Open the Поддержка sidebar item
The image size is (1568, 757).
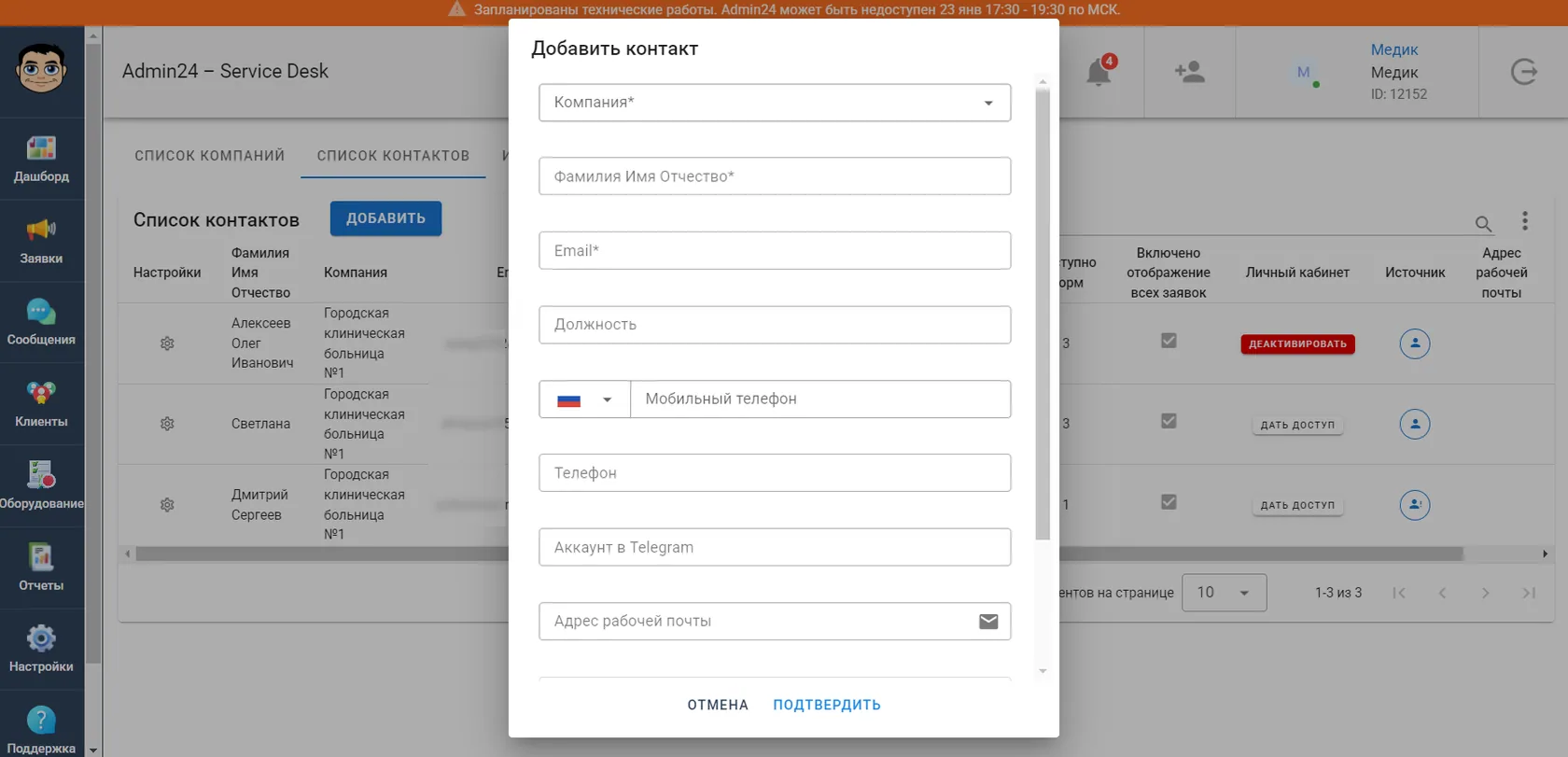click(41, 730)
